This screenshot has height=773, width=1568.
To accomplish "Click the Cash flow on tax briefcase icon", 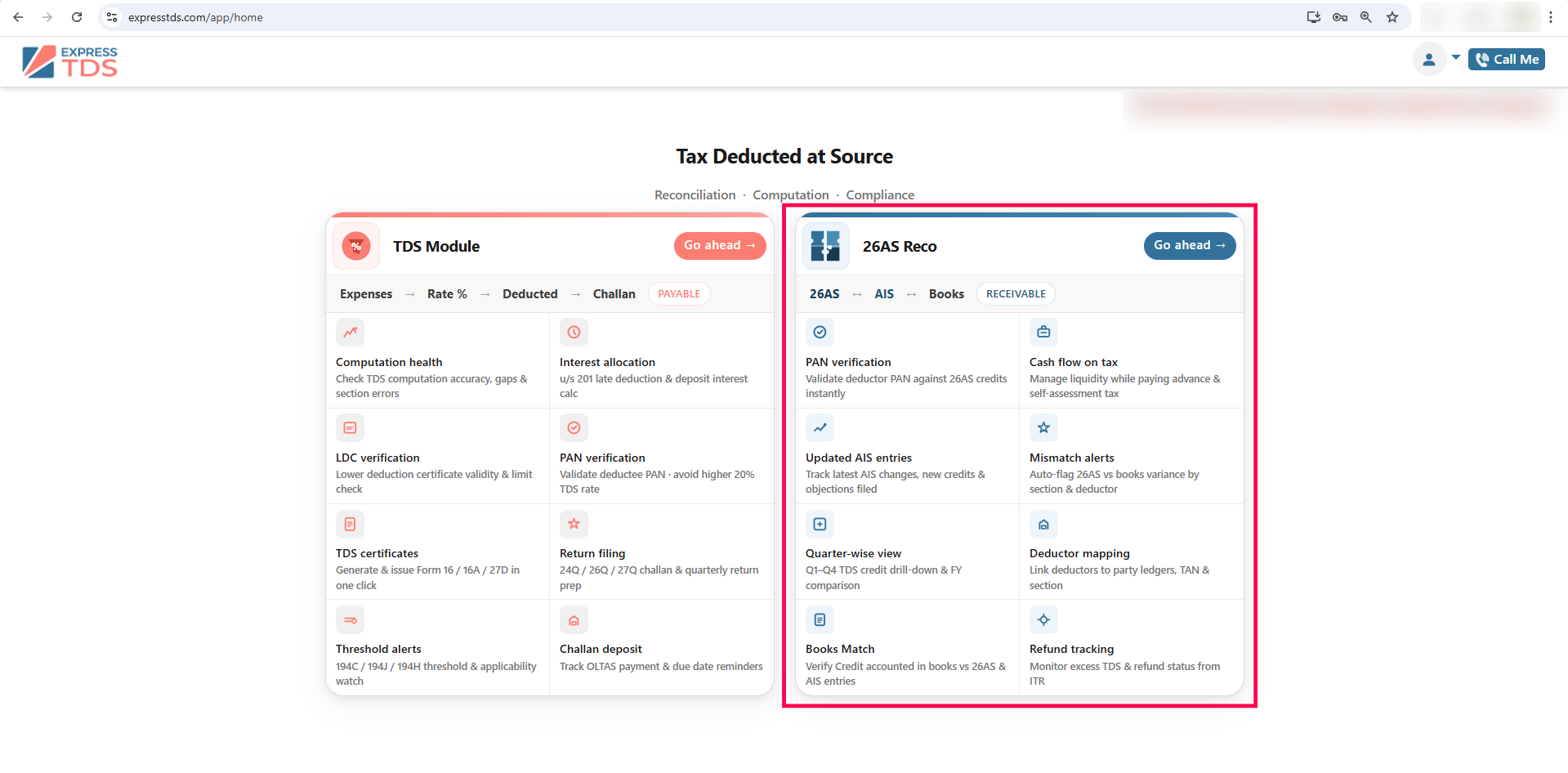I will 1043,333.
